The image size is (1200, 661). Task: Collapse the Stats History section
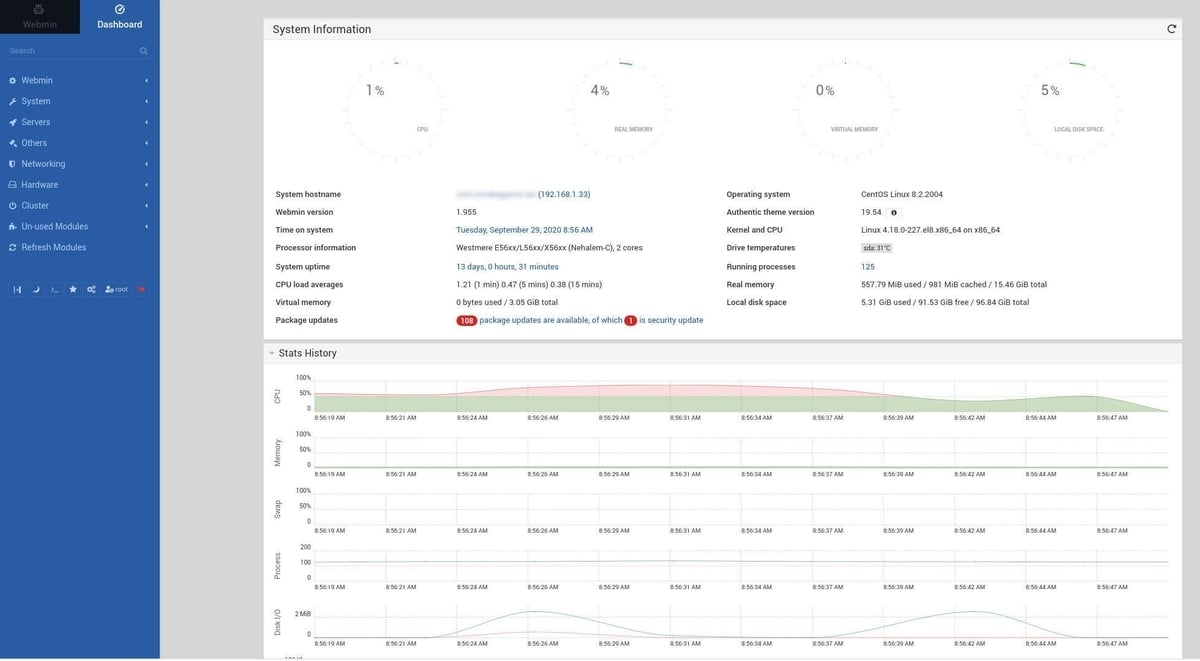pyautogui.click(x=270, y=352)
